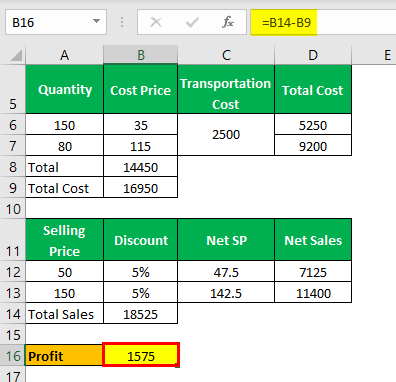Click the cancel X icon in formula bar
396x382 pixels.
[156, 22]
